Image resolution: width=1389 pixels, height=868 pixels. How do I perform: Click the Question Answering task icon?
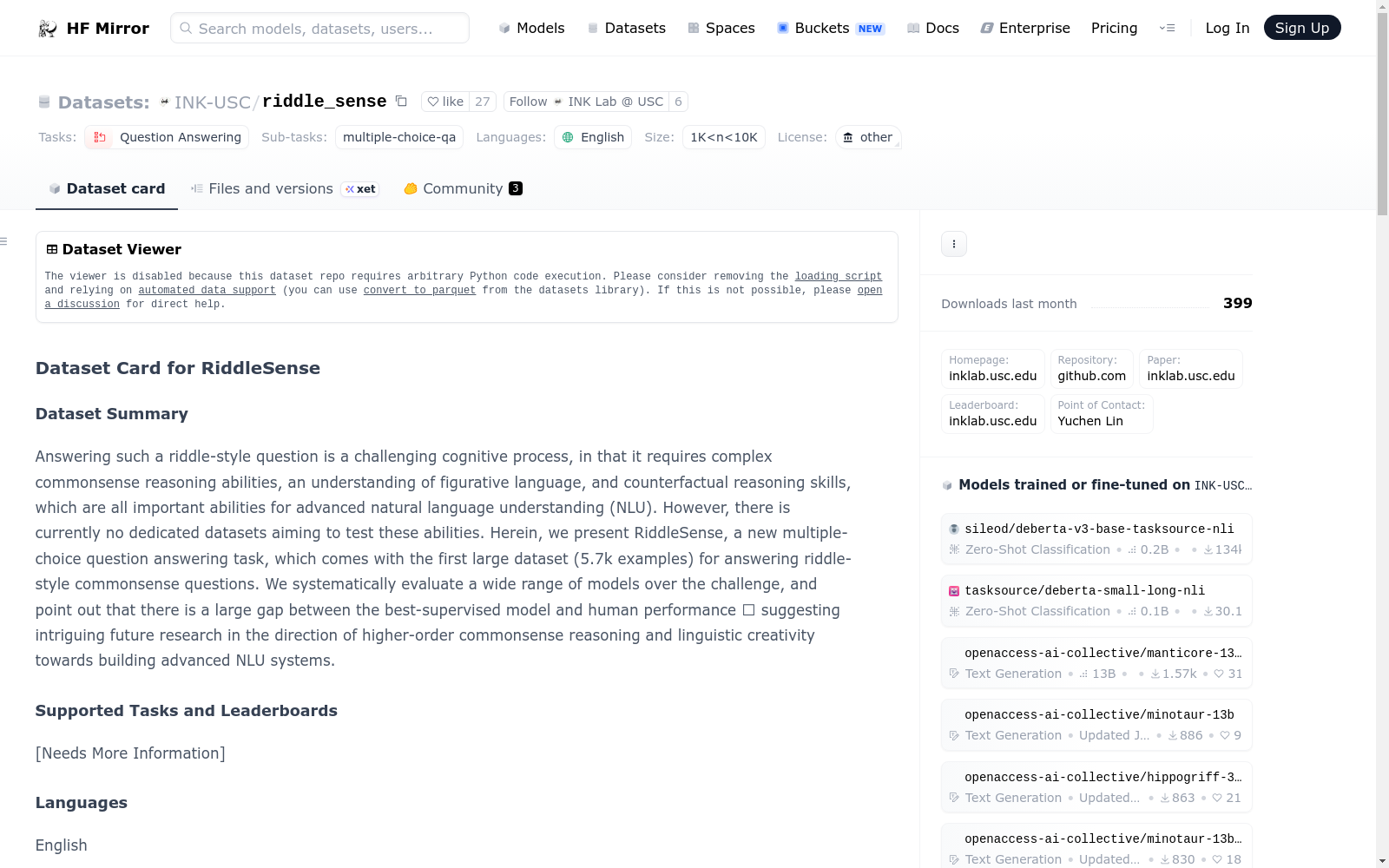coord(100,137)
